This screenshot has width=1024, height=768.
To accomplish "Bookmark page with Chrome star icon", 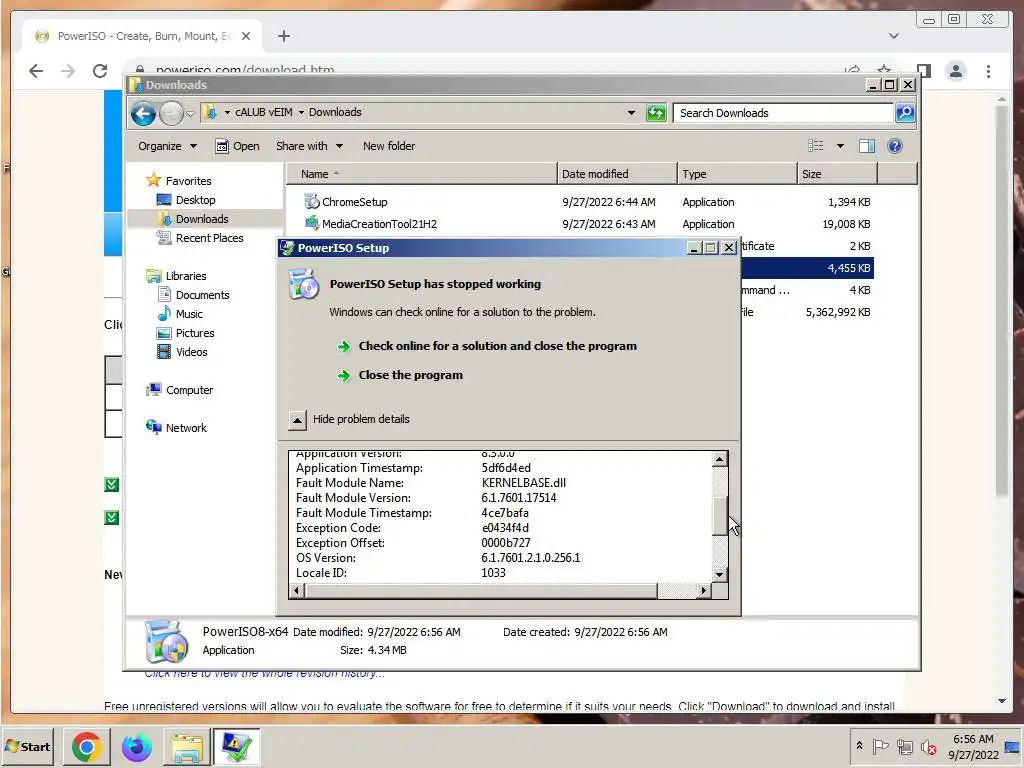I will click(x=884, y=71).
